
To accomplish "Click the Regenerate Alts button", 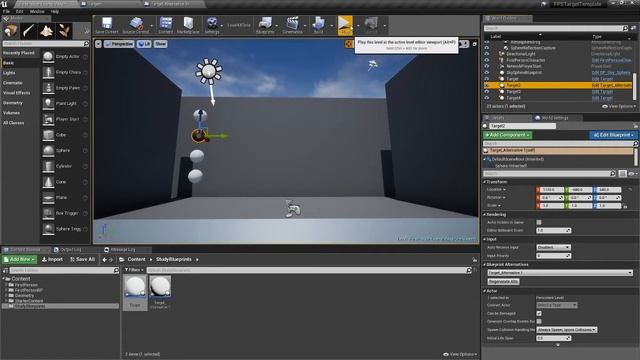I will [503, 282].
